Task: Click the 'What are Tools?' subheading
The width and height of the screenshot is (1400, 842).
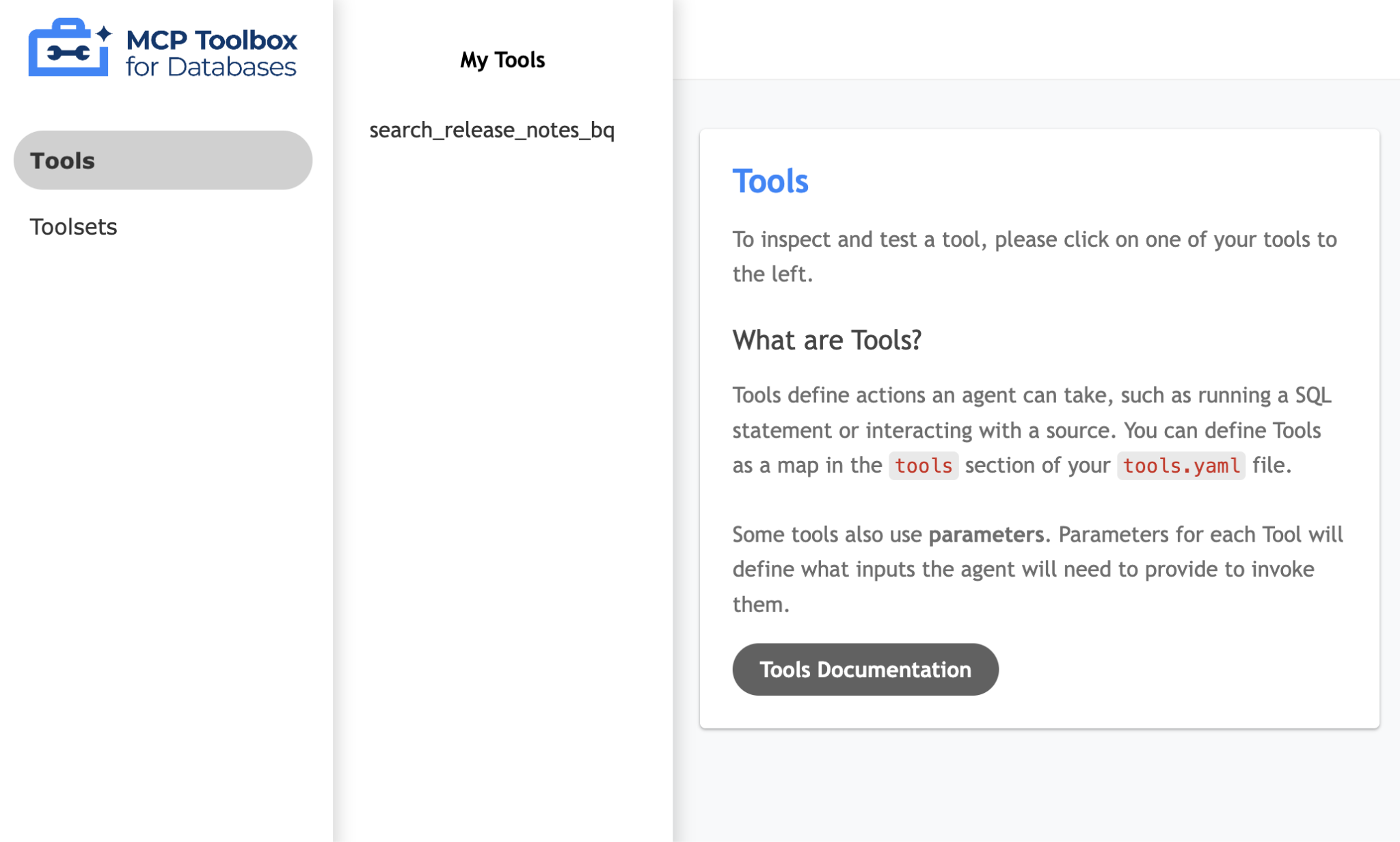Action: (826, 340)
